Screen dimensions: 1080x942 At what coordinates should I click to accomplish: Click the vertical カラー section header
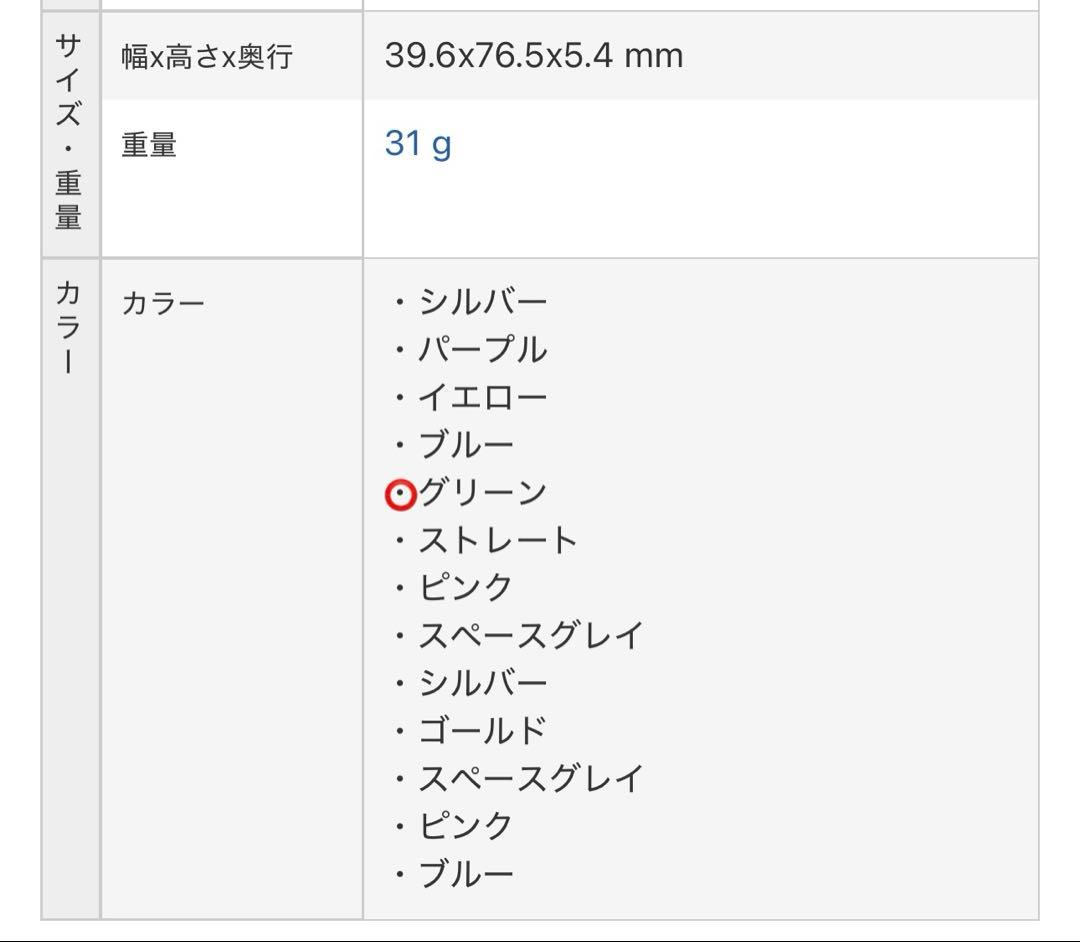click(x=69, y=327)
